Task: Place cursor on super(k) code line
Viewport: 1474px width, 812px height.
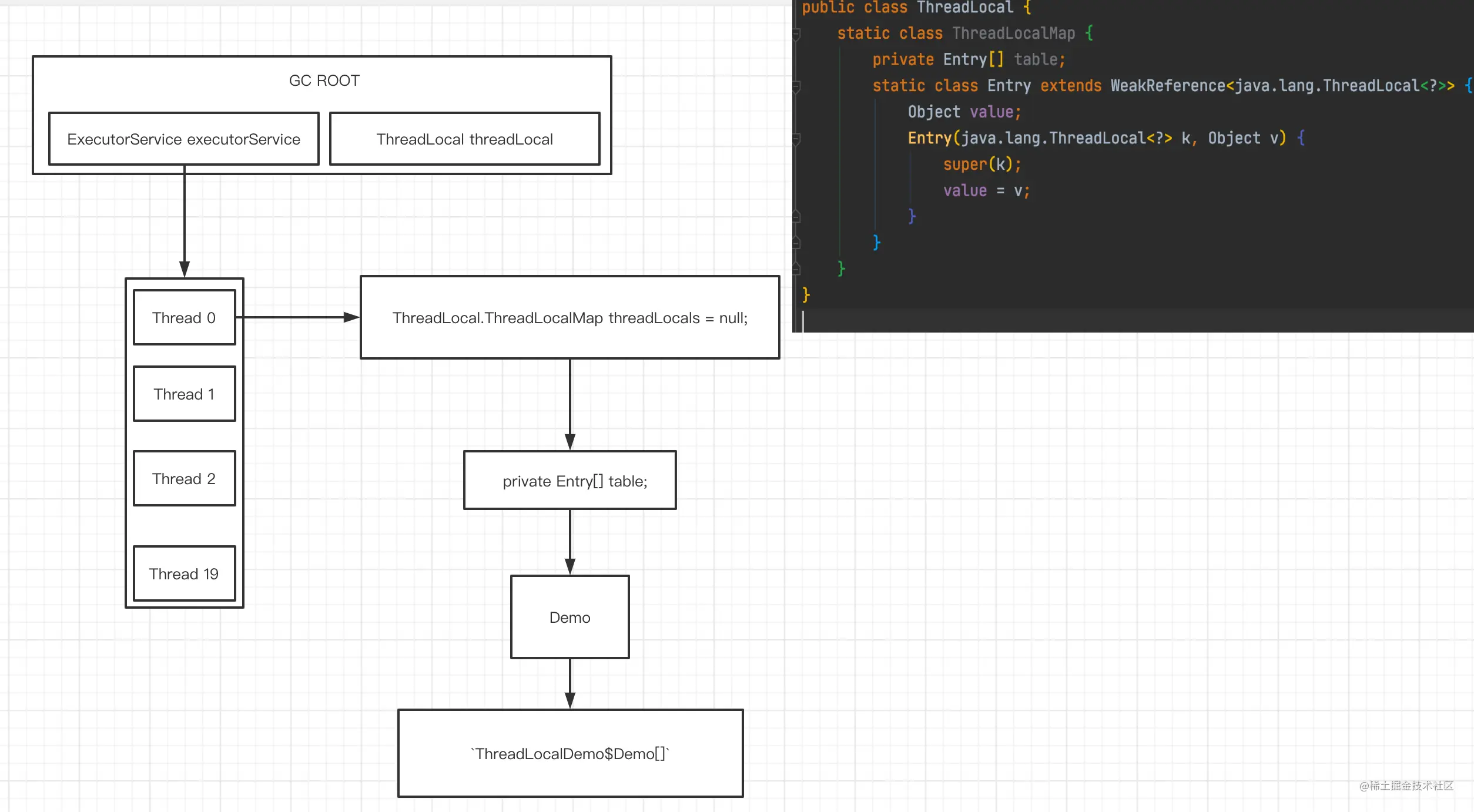Action: [982, 165]
